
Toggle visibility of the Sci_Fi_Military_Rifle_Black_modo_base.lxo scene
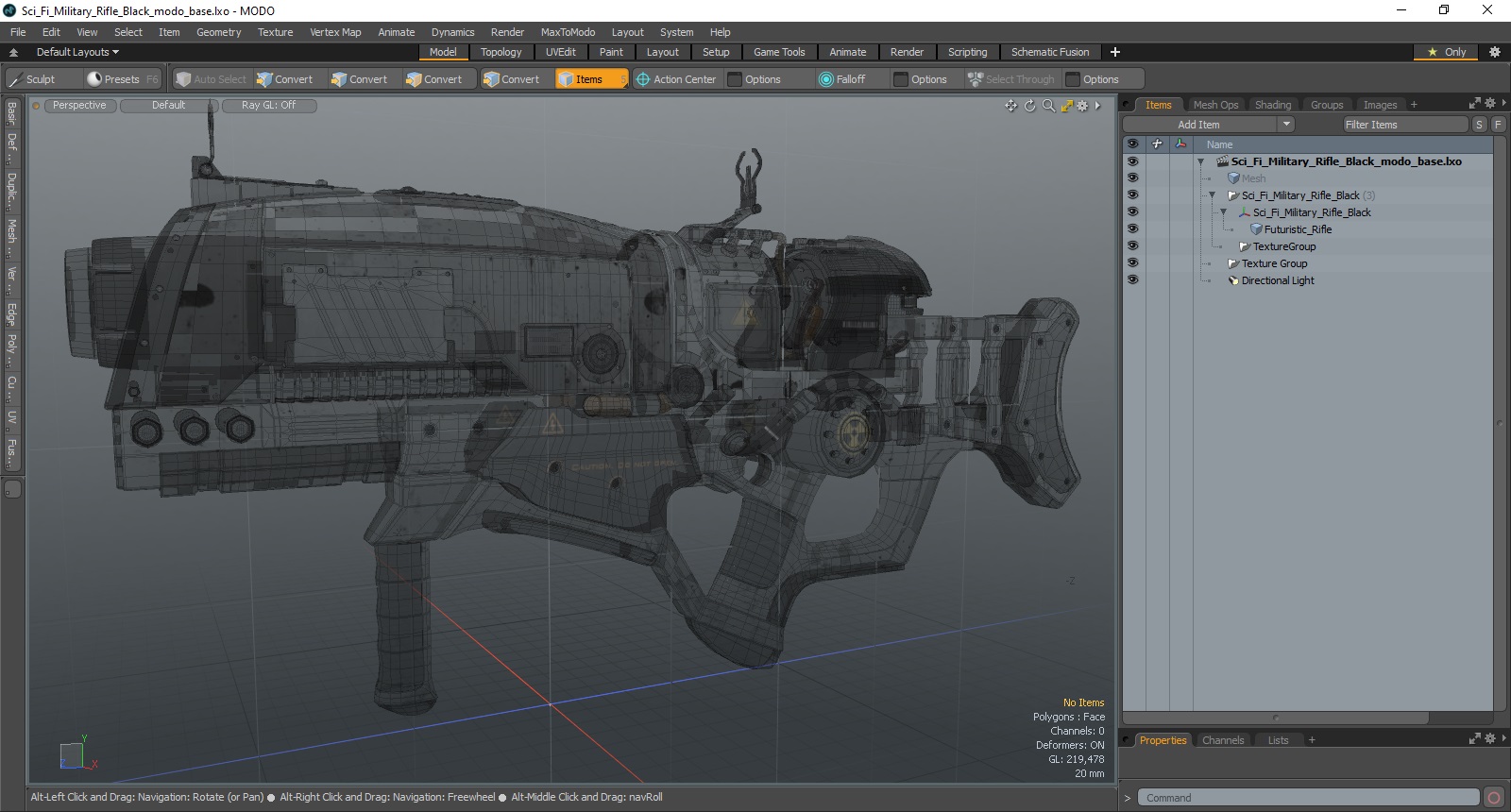pyautogui.click(x=1132, y=161)
